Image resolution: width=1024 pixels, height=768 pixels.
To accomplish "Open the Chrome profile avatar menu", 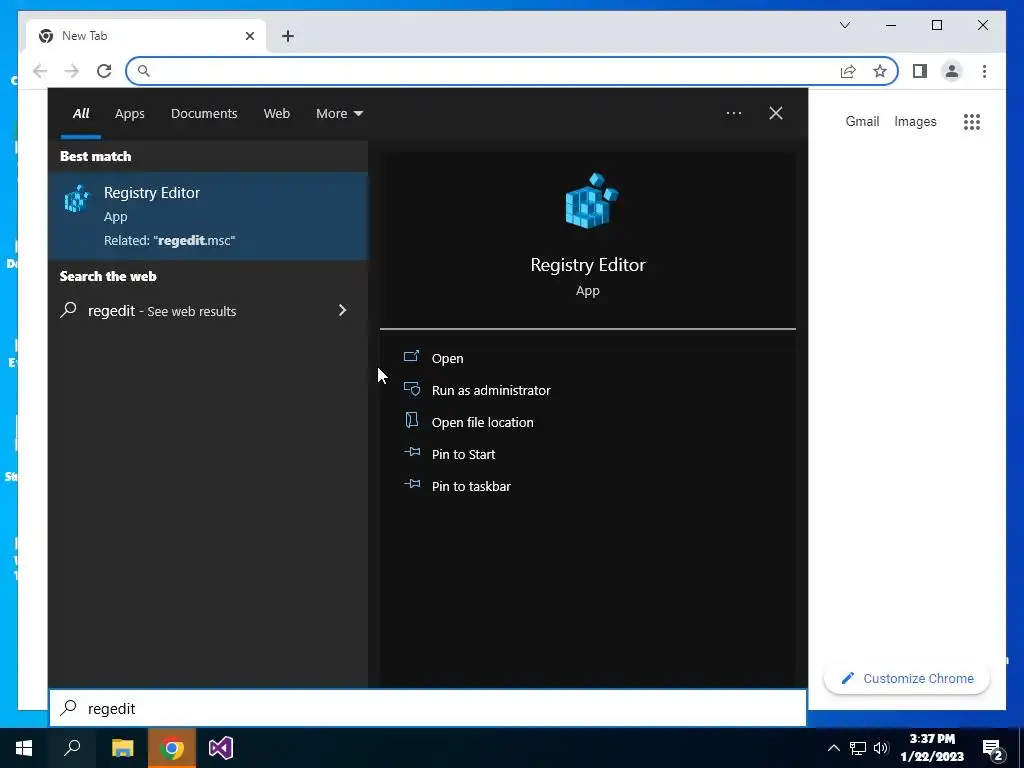I will (952, 71).
